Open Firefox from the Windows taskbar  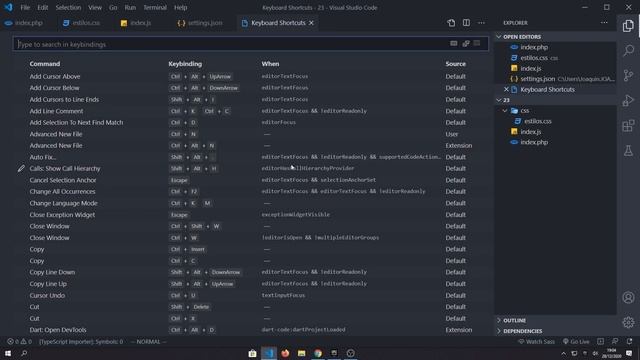click(285, 353)
